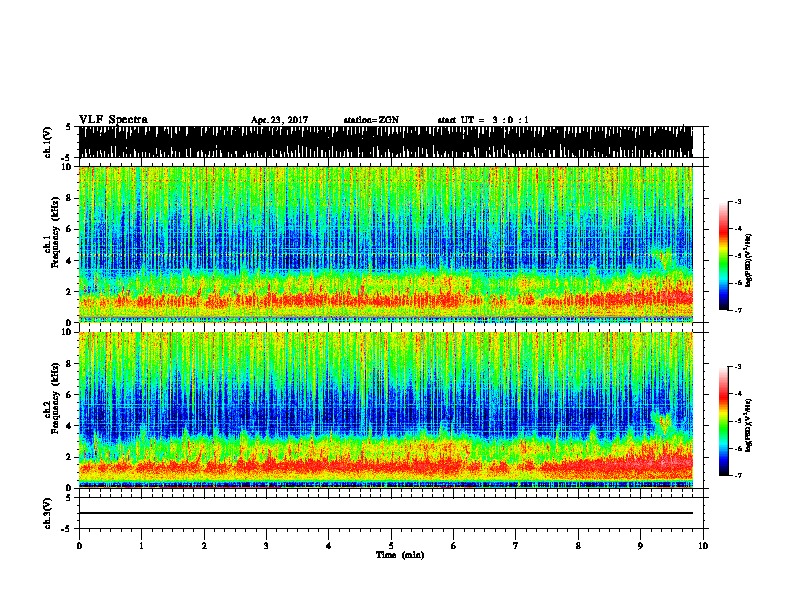Click the "ch.3(V)" axis label
792x612 pixels.
pyautogui.click(x=48, y=513)
